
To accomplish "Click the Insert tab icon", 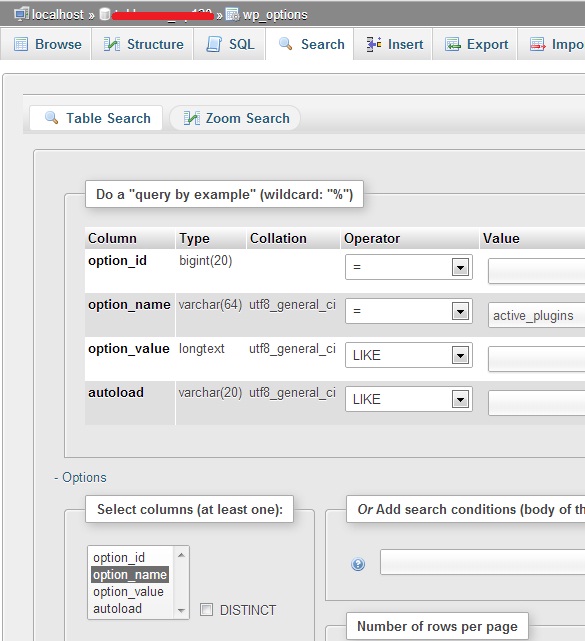I will [374, 44].
